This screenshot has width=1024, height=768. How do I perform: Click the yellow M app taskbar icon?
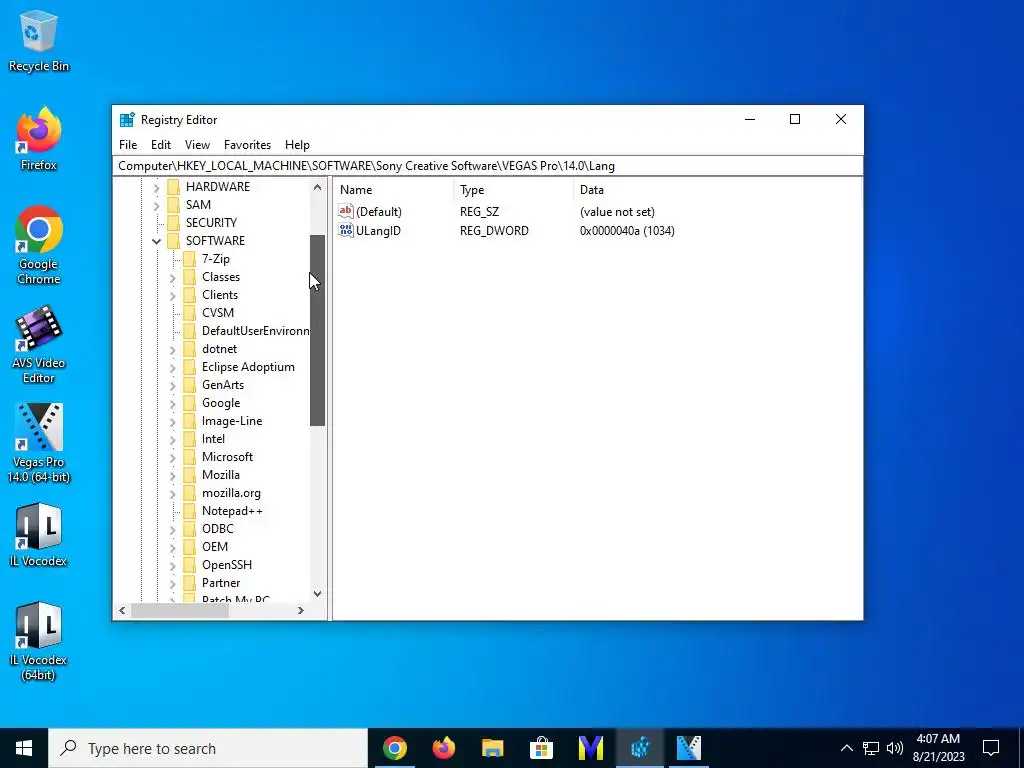[590, 748]
